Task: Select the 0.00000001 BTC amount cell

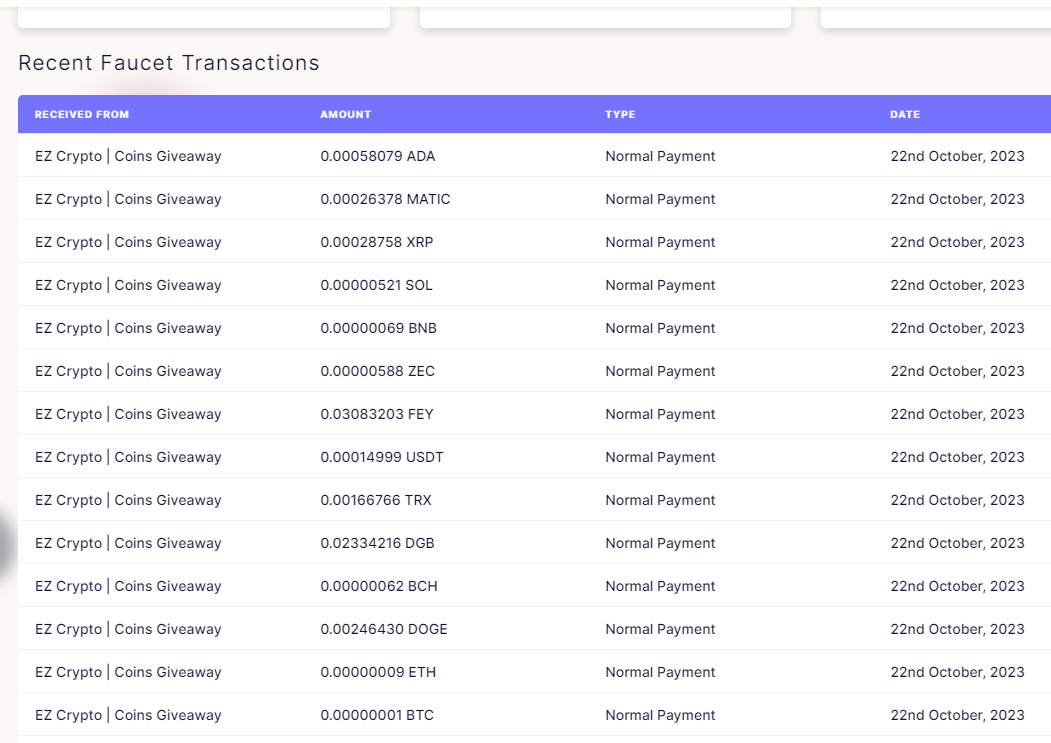Action: (x=377, y=714)
